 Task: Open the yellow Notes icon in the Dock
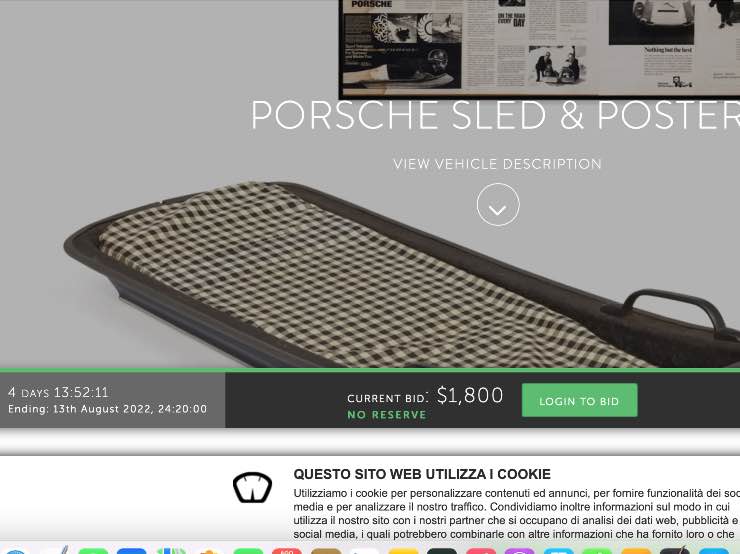(x=403, y=550)
